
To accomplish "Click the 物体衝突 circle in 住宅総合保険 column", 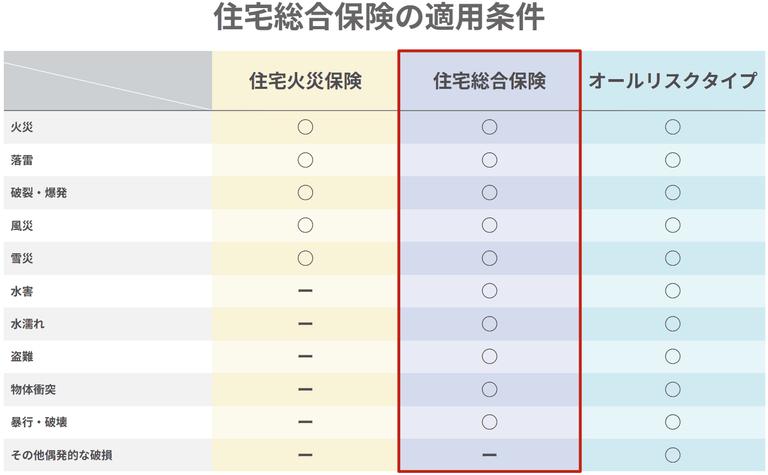I will coord(489,389).
